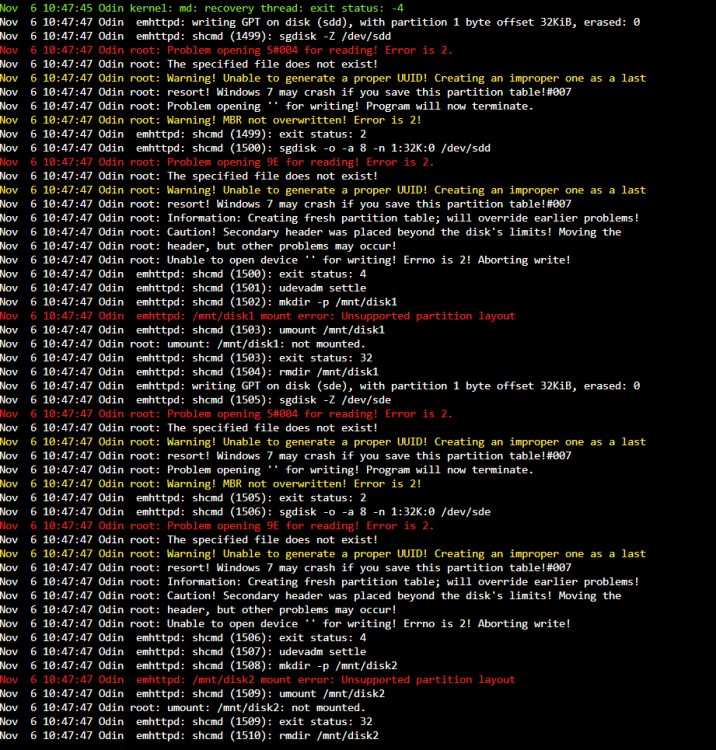The image size is (716, 750).
Task: Select the red '/mnt/disk2 mount error' line
Action: [x=258, y=679]
